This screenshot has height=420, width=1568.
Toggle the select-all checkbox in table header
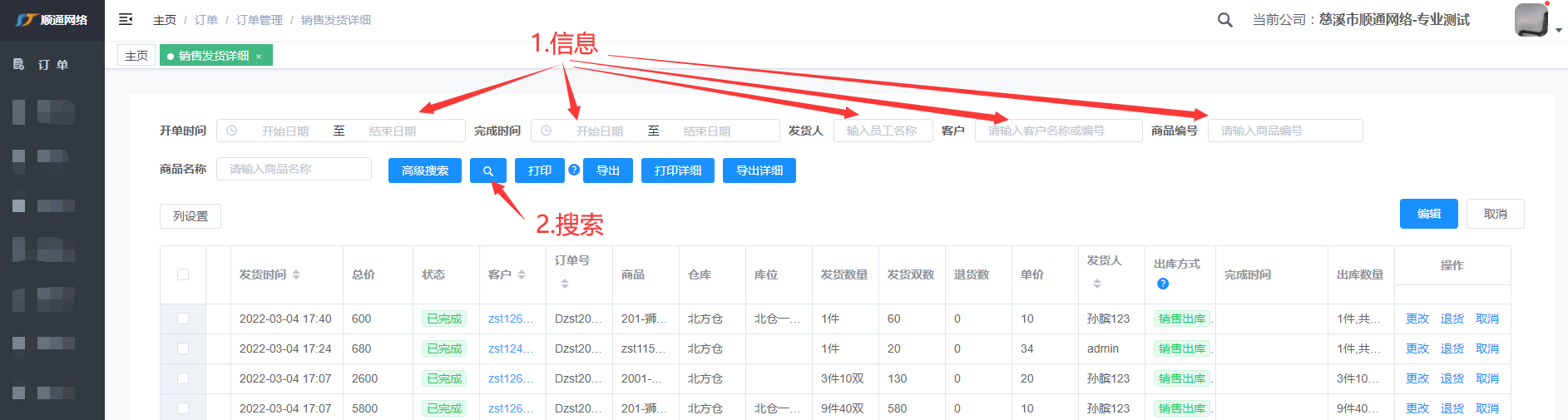pyautogui.click(x=183, y=274)
